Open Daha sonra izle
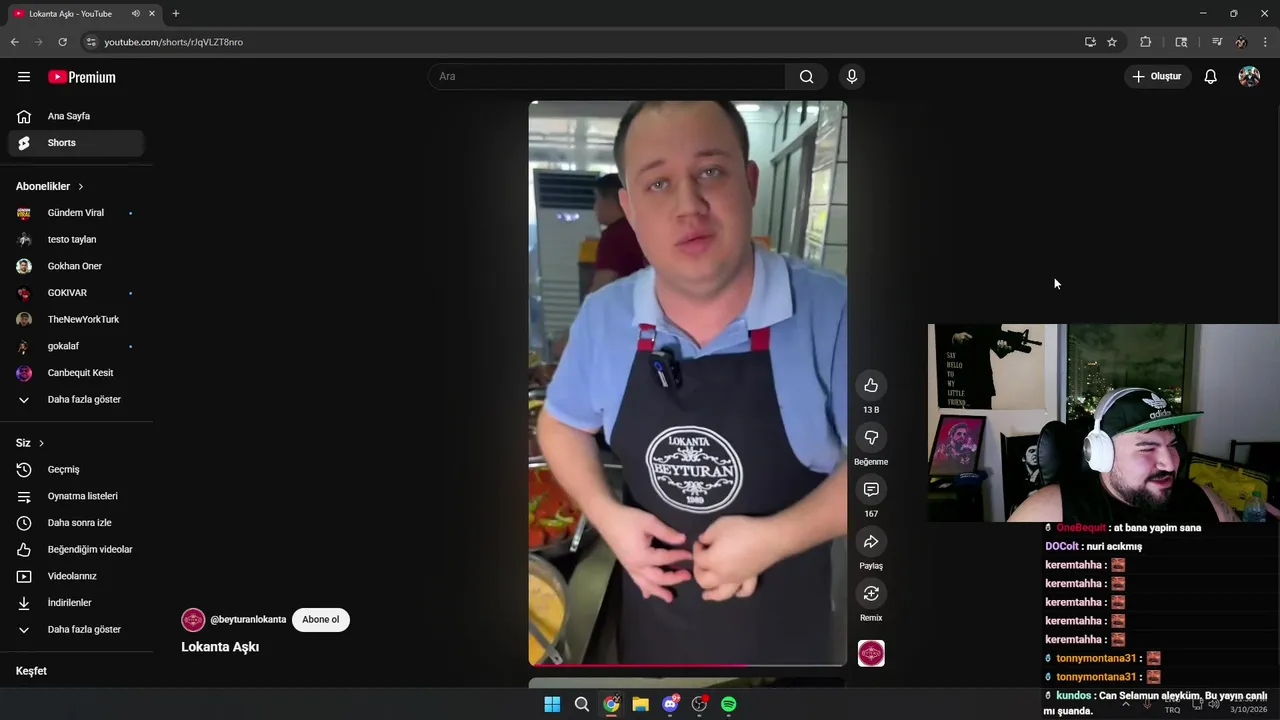Screen dimensions: 1280x720 pos(76,523)
